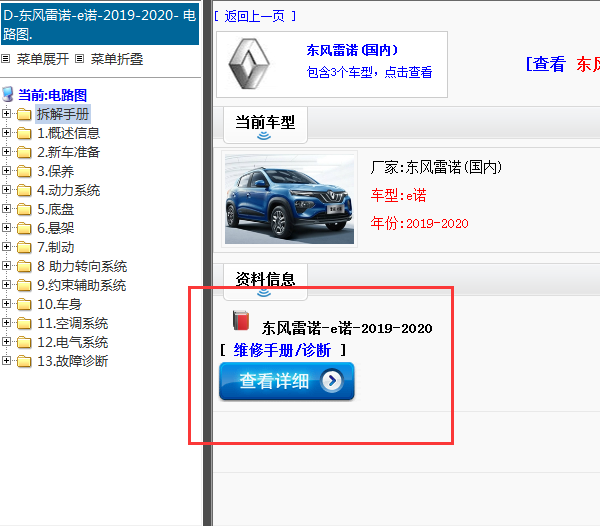Click wave indicator under 当前车型 tab
Screen dimensions: 600x526
[264, 135]
